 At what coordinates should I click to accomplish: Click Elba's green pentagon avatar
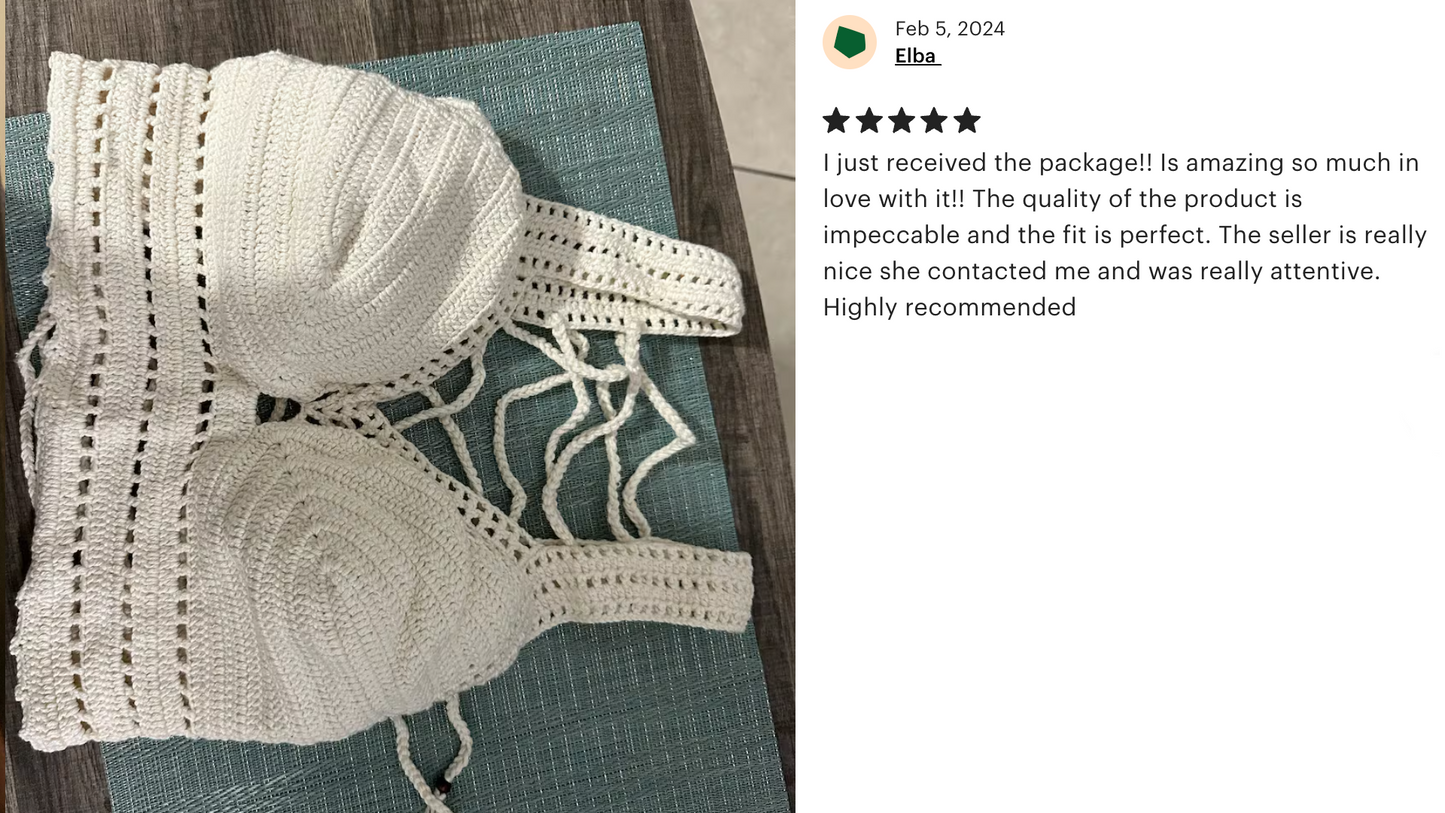[849, 42]
